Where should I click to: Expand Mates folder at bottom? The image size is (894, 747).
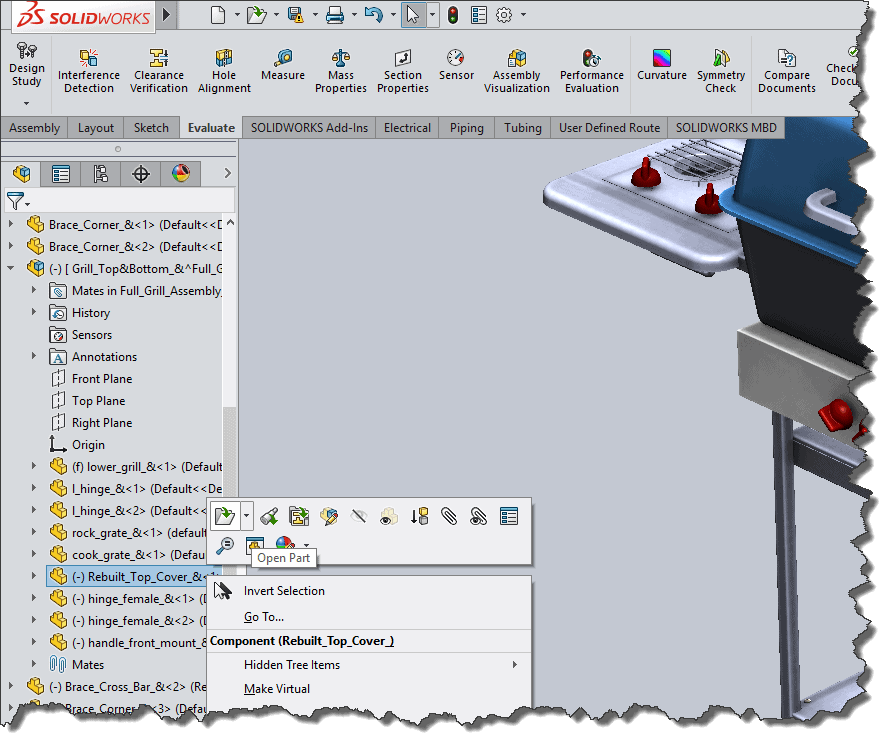(x=34, y=664)
